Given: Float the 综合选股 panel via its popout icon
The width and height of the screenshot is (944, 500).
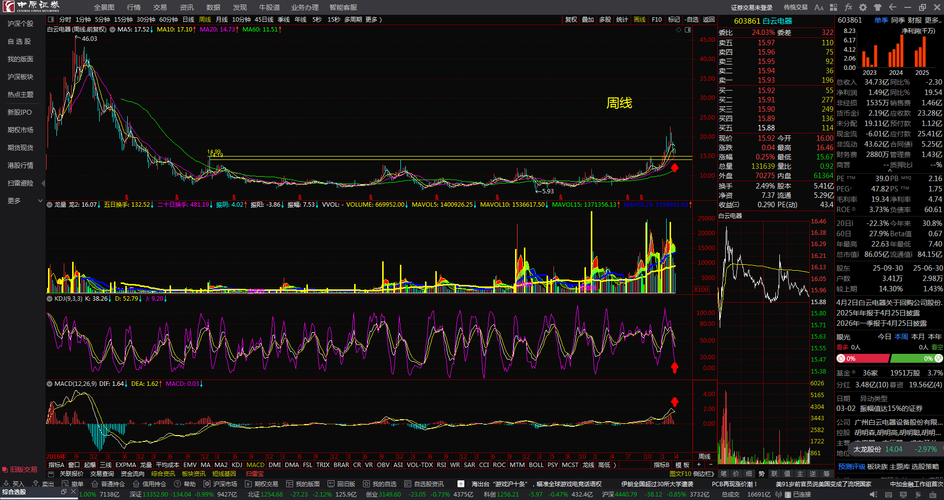Looking at the screenshot, I should point(63,492).
